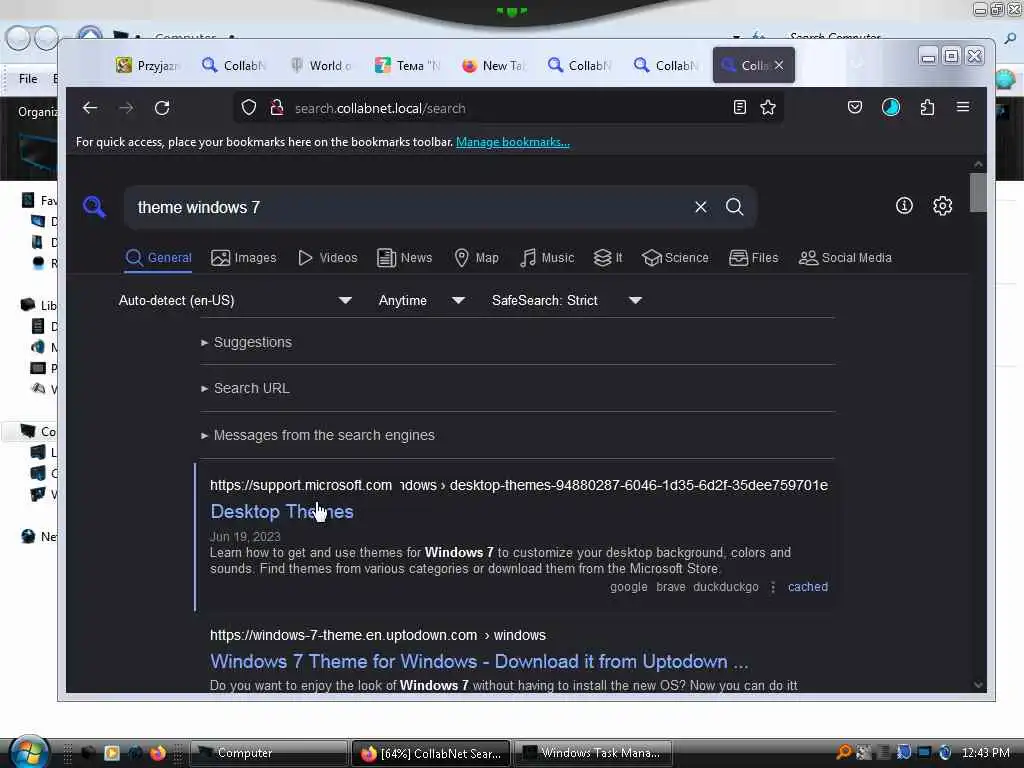Select the Images search category
1024x768 pixels.
click(244, 258)
